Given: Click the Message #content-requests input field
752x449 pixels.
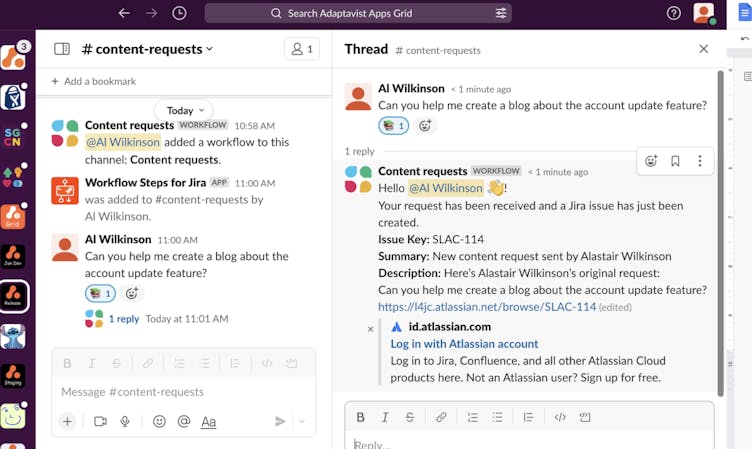Looking at the screenshot, I should 183,392.
